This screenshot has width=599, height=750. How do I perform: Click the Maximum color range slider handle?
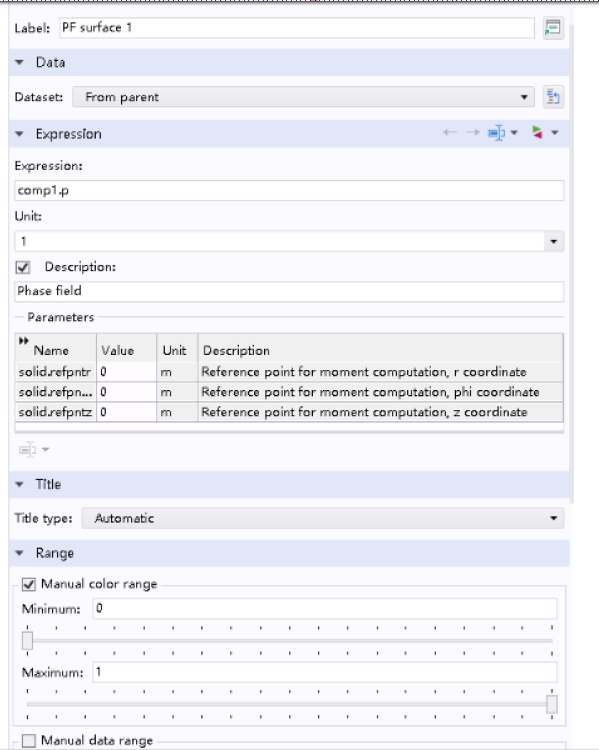point(552,704)
